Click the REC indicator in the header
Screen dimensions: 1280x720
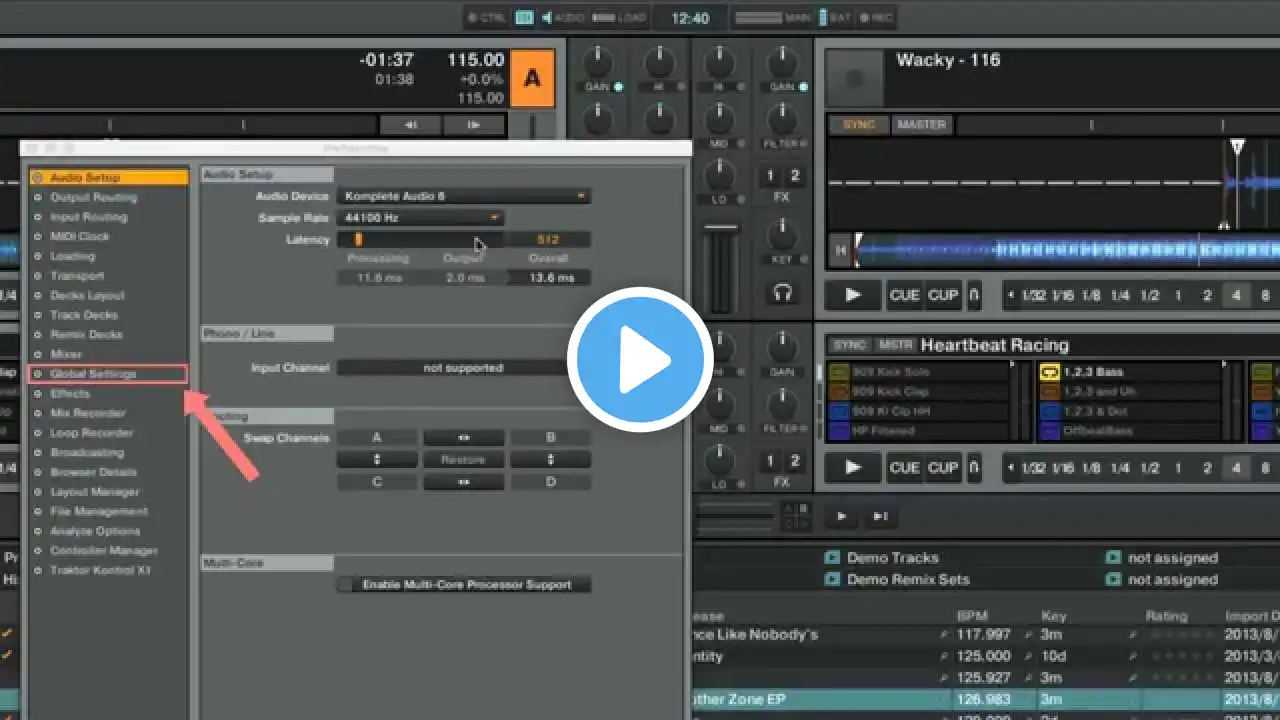pos(877,18)
